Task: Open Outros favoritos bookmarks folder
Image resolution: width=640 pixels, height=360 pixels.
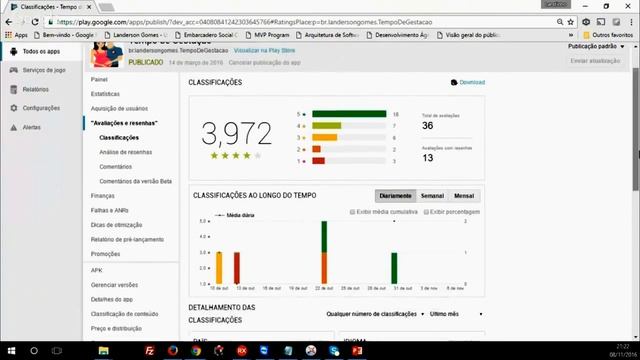Action: point(608,36)
